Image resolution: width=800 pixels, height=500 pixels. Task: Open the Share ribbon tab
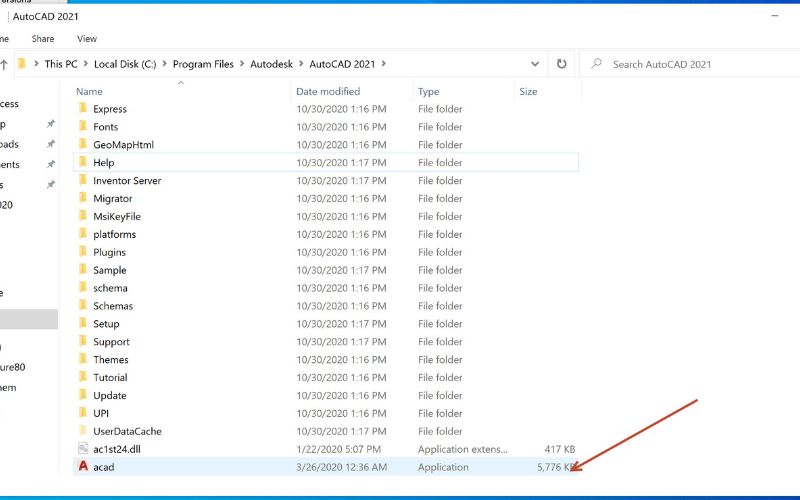tap(43, 39)
